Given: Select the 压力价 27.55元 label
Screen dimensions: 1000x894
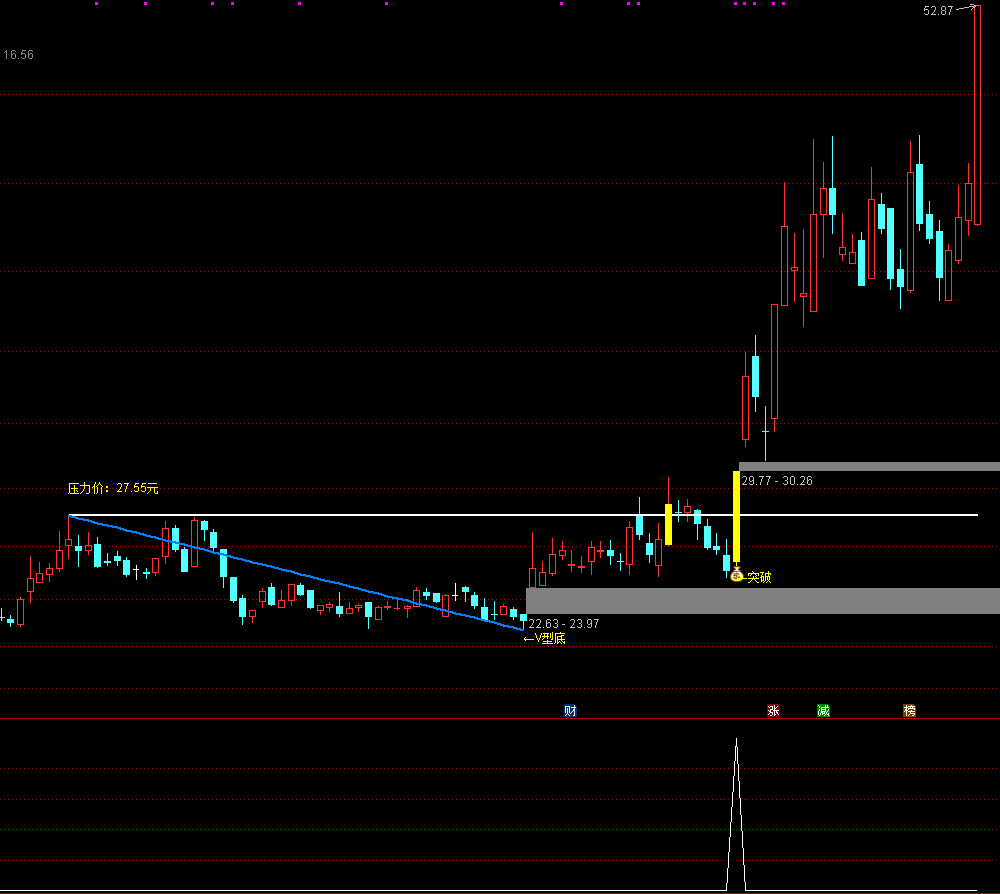Looking at the screenshot, I should click(113, 489).
